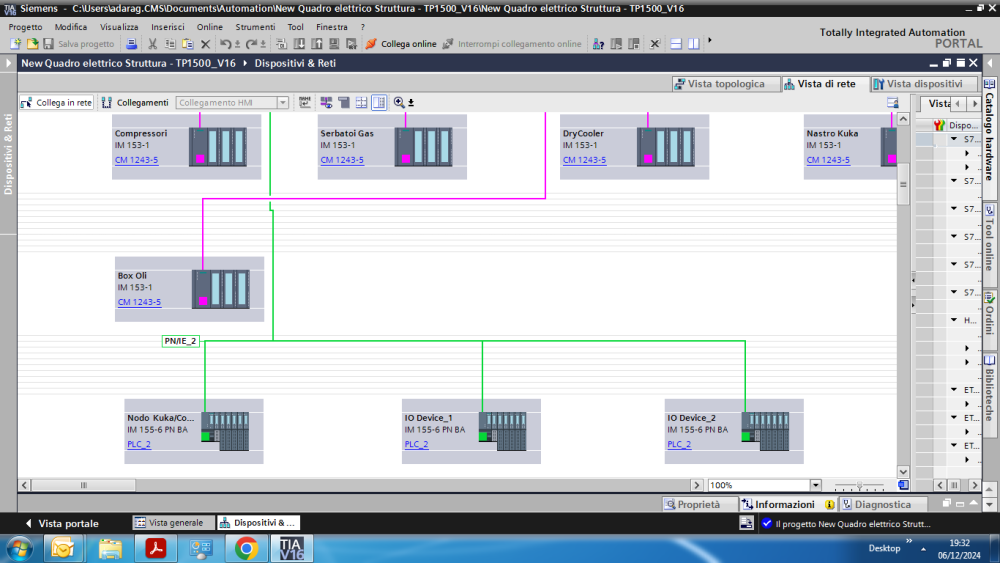Viewport: 1000px width, 563px height.
Task: Click the CM 1243-5 link under Box Oli
Action: pyautogui.click(x=139, y=302)
